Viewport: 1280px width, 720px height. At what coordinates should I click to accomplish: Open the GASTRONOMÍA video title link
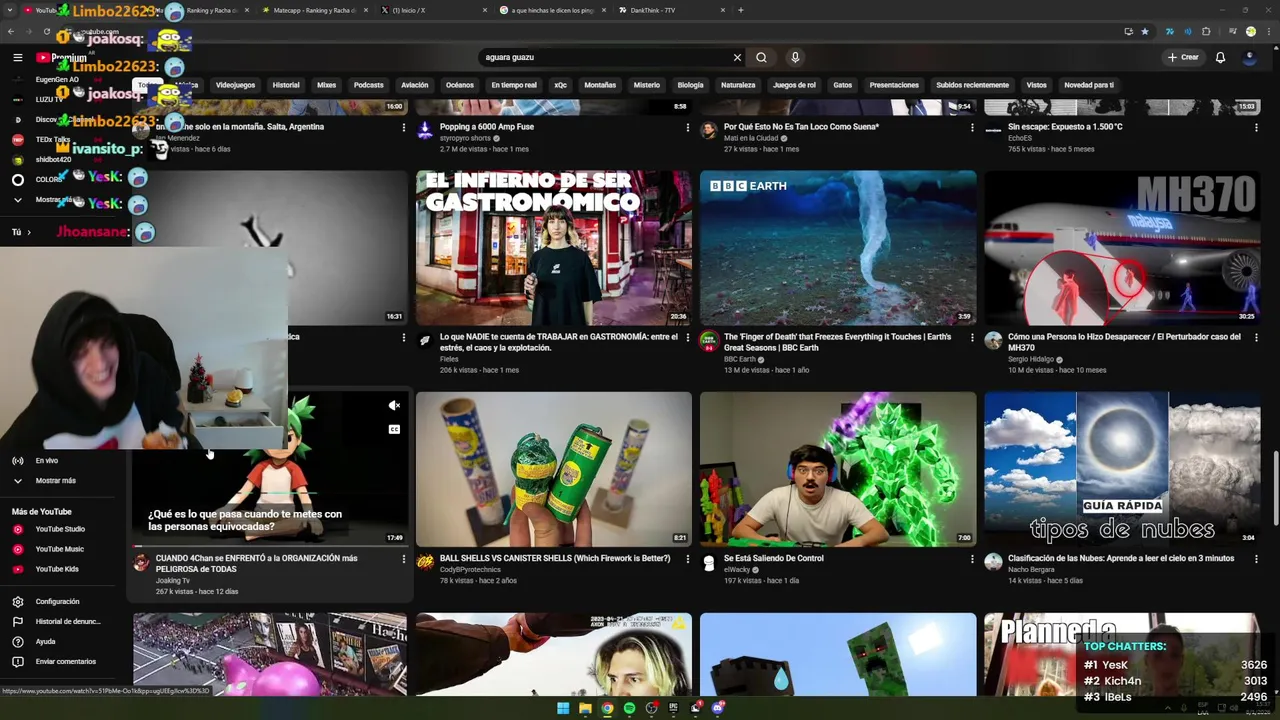coord(558,342)
